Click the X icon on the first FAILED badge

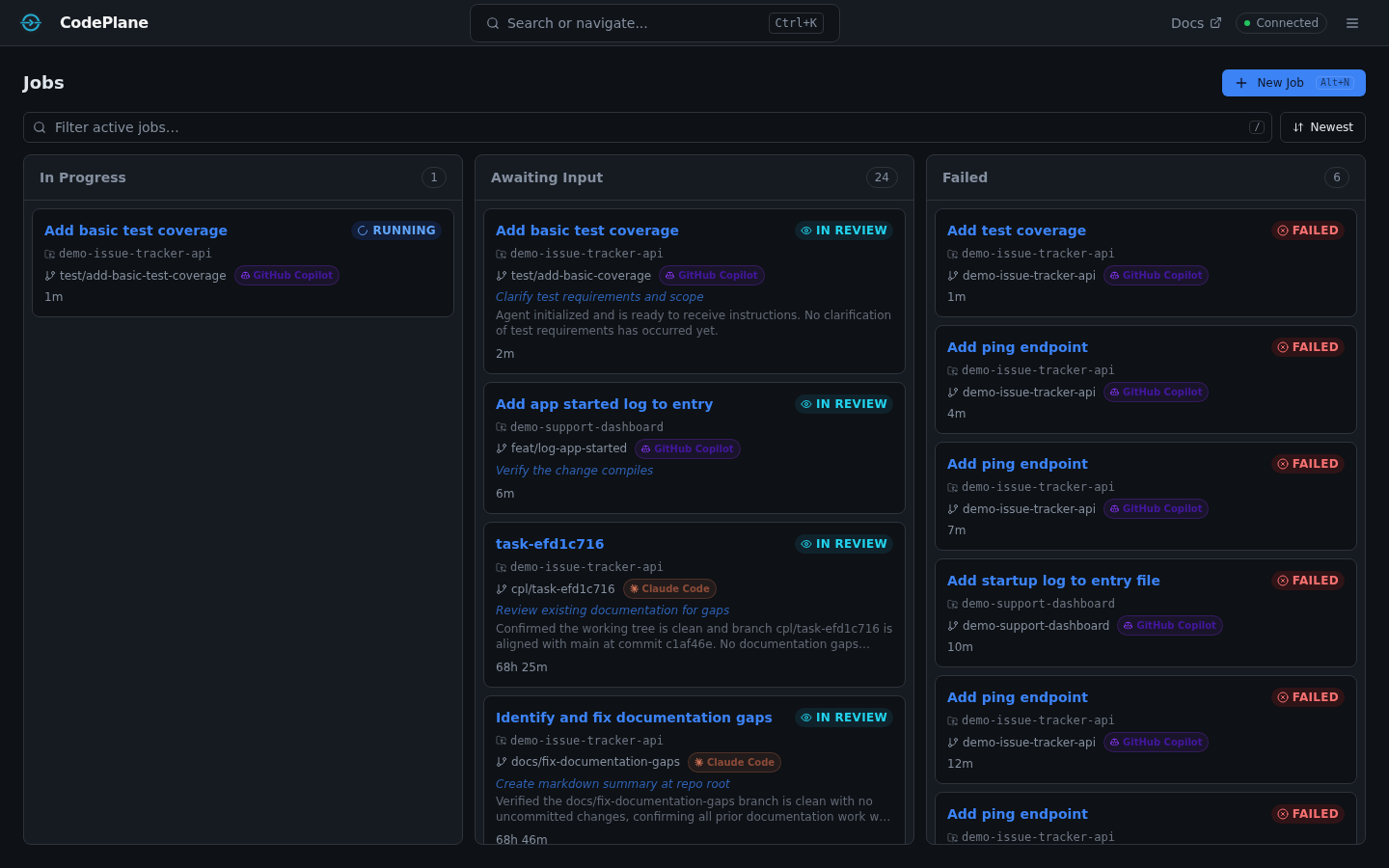point(1283,230)
